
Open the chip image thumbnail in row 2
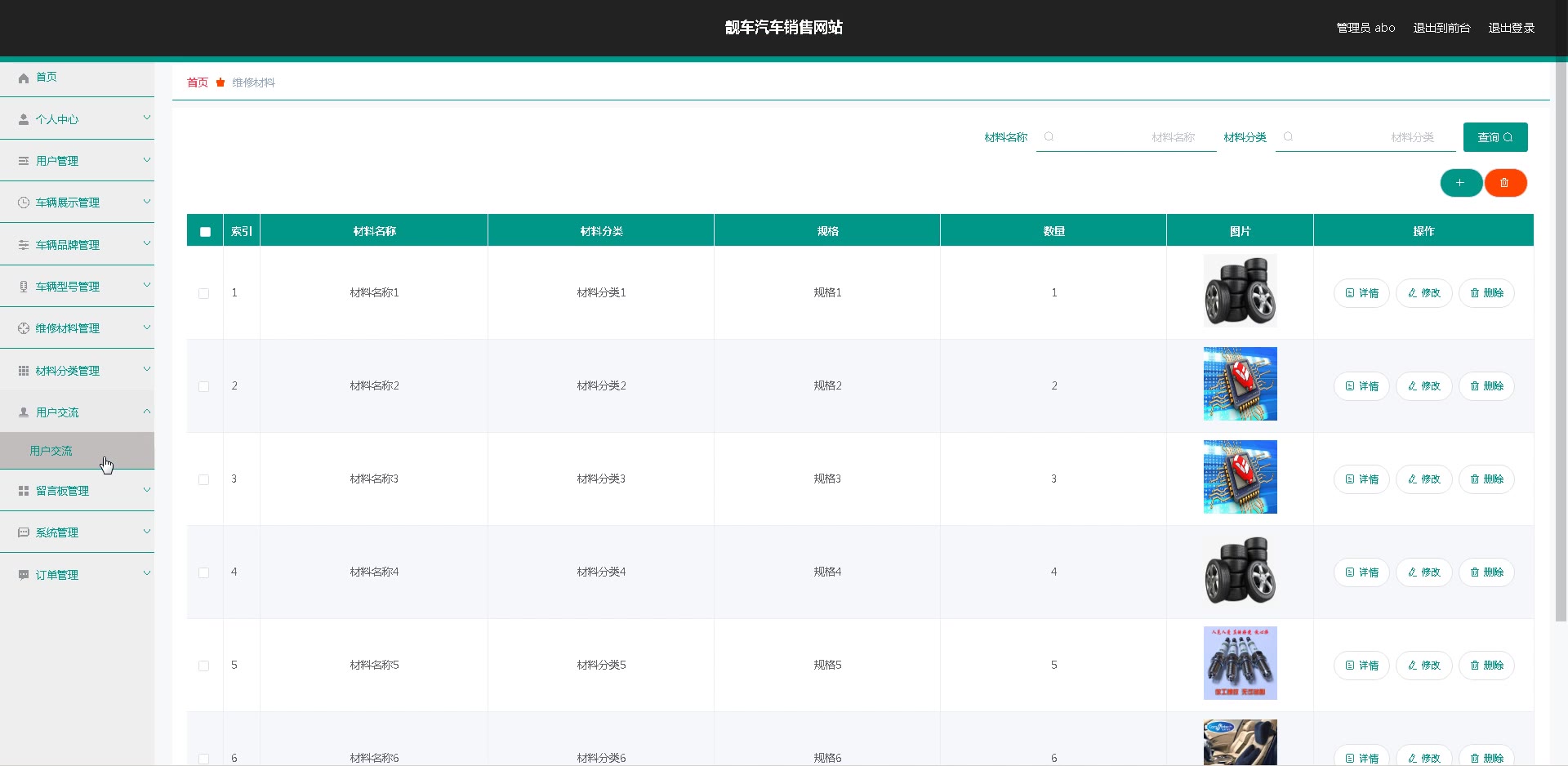tap(1240, 384)
